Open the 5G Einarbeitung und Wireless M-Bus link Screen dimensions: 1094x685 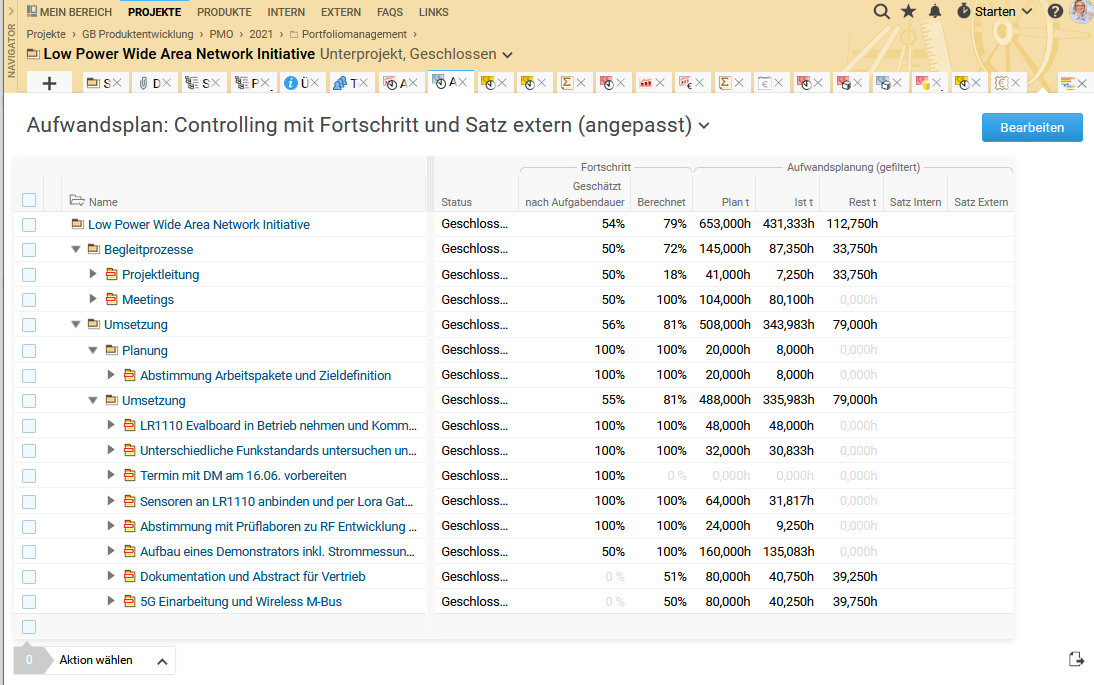[241, 601]
